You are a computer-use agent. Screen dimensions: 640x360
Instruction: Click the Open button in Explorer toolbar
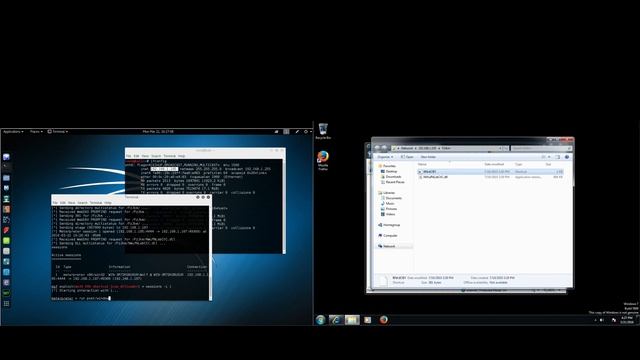point(407,157)
